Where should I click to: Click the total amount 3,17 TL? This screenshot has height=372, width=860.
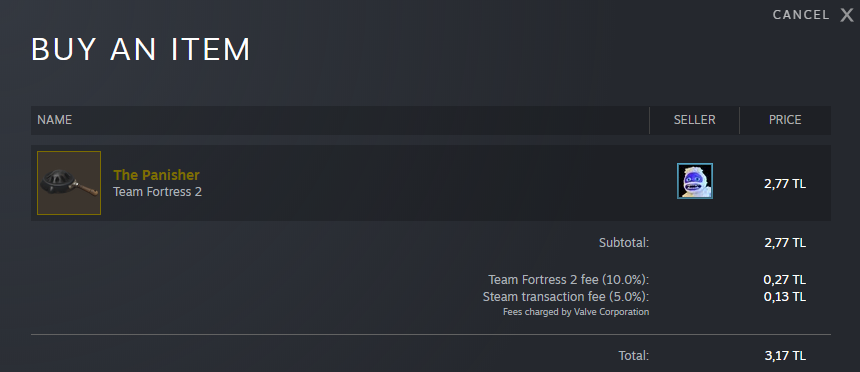click(785, 356)
